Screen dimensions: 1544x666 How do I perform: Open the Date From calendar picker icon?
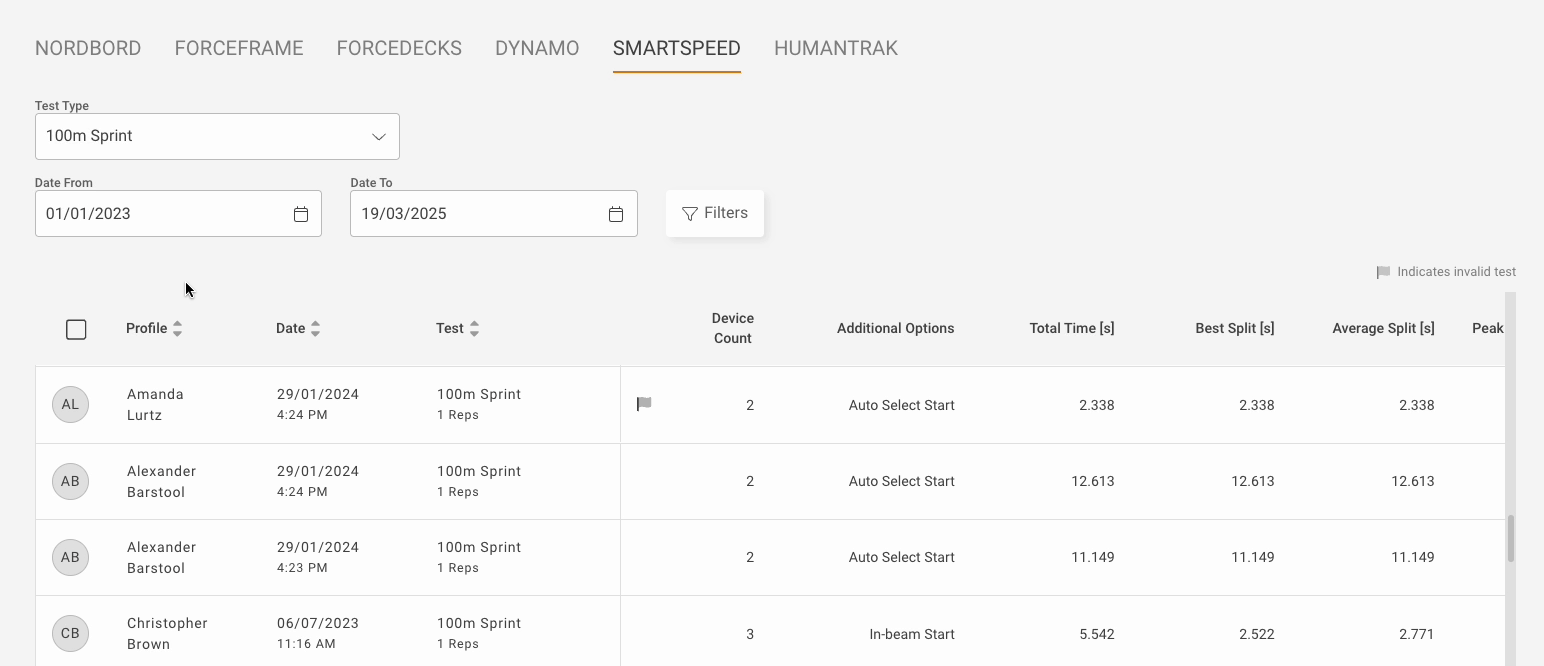tap(301, 214)
